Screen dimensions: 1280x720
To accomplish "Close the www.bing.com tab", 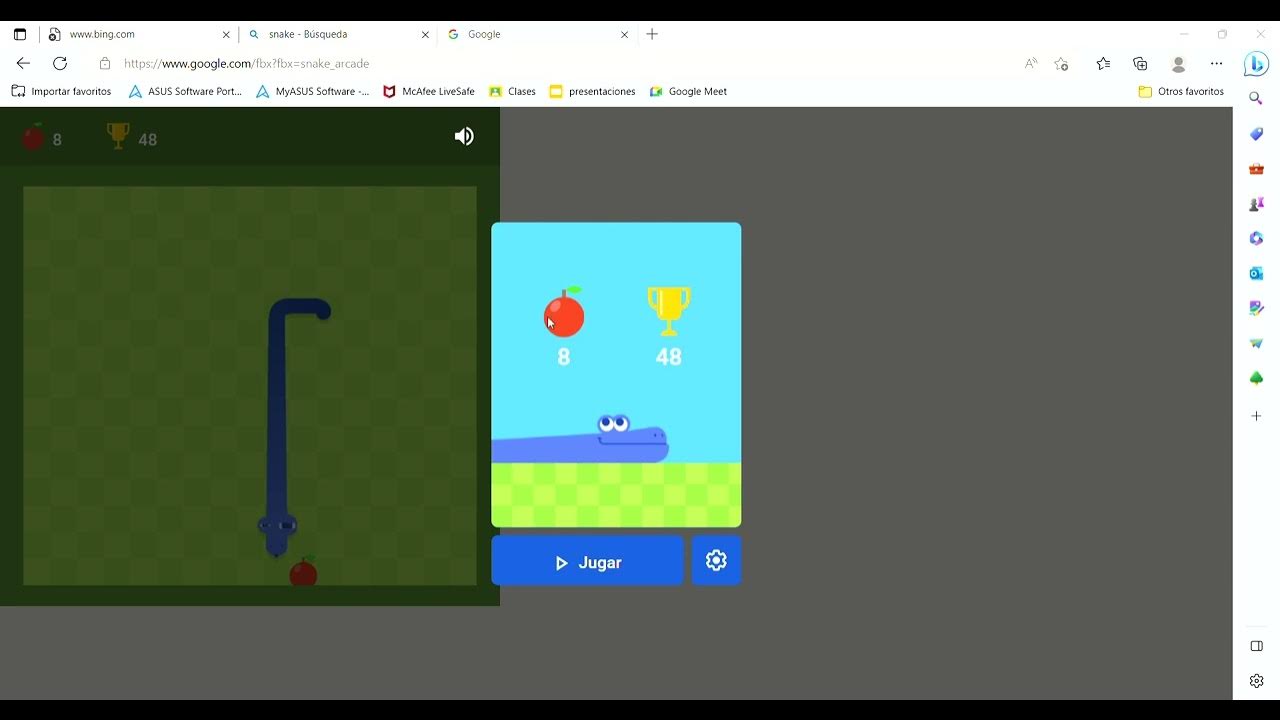I will (x=226, y=34).
